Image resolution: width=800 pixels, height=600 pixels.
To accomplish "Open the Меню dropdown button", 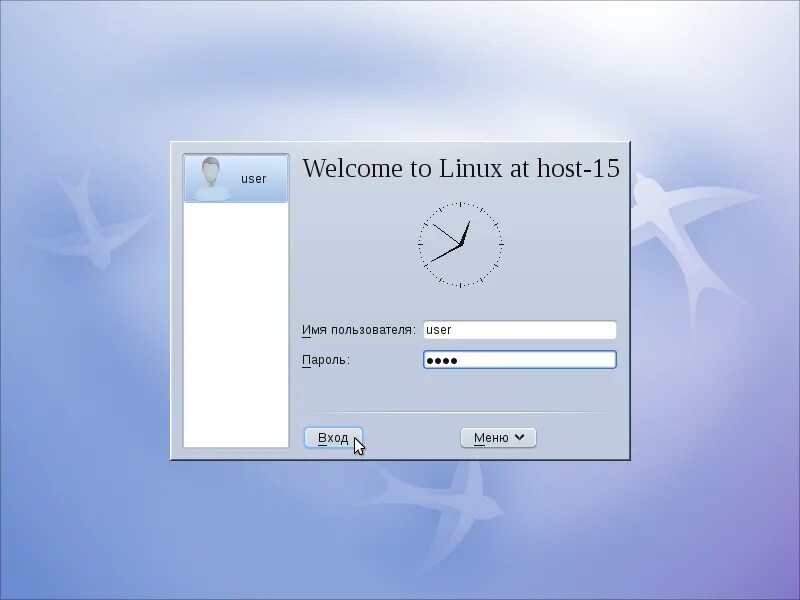I will tap(498, 438).
